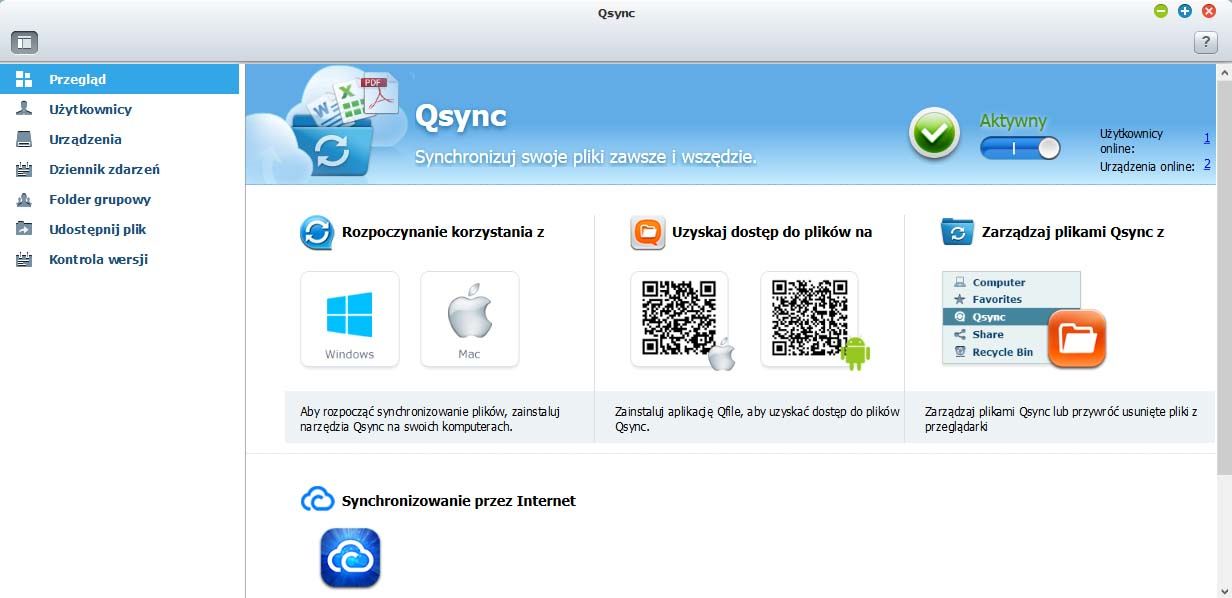The width and height of the screenshot is (1232, 598).
Task: Click the Uzyskaj dostęp do plików na heading
Action: click(772, 232)
